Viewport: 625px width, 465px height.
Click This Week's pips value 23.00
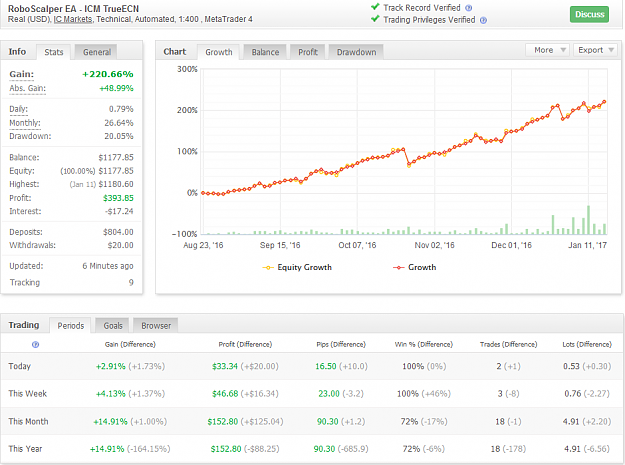[328, 394]
